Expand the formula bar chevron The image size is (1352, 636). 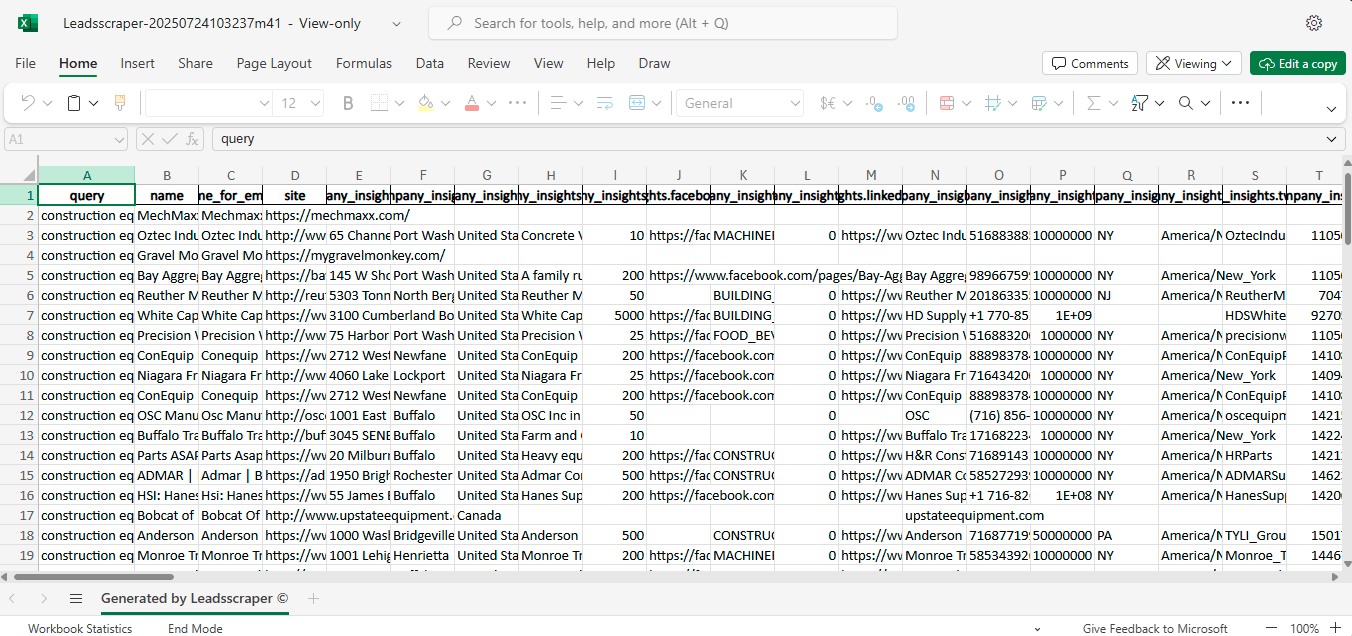[x=1331, y=139]
